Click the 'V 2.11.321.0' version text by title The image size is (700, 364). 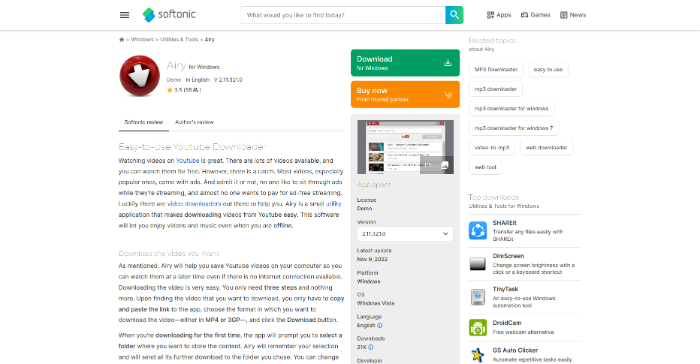coord(228,80)
